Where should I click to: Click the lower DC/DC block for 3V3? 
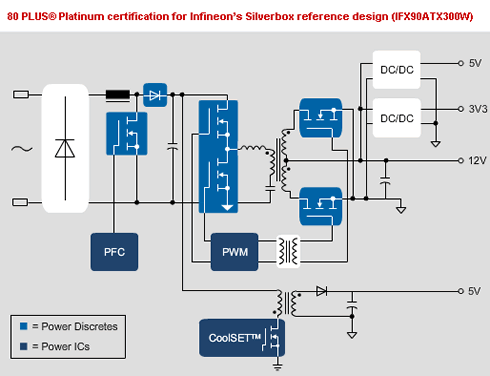click(396, 118)
